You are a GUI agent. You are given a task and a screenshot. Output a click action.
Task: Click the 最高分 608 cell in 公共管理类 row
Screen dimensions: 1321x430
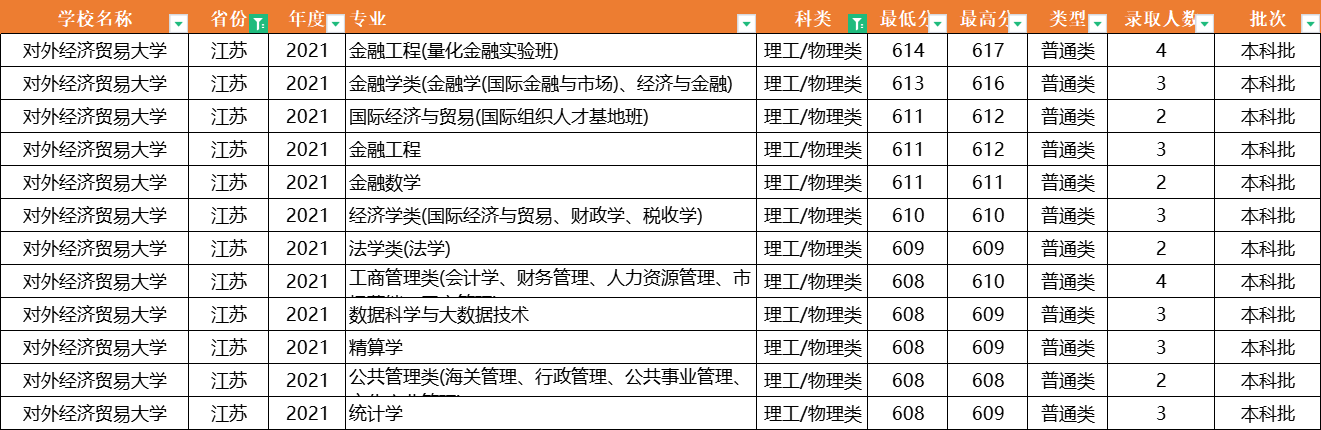point(988,381)
